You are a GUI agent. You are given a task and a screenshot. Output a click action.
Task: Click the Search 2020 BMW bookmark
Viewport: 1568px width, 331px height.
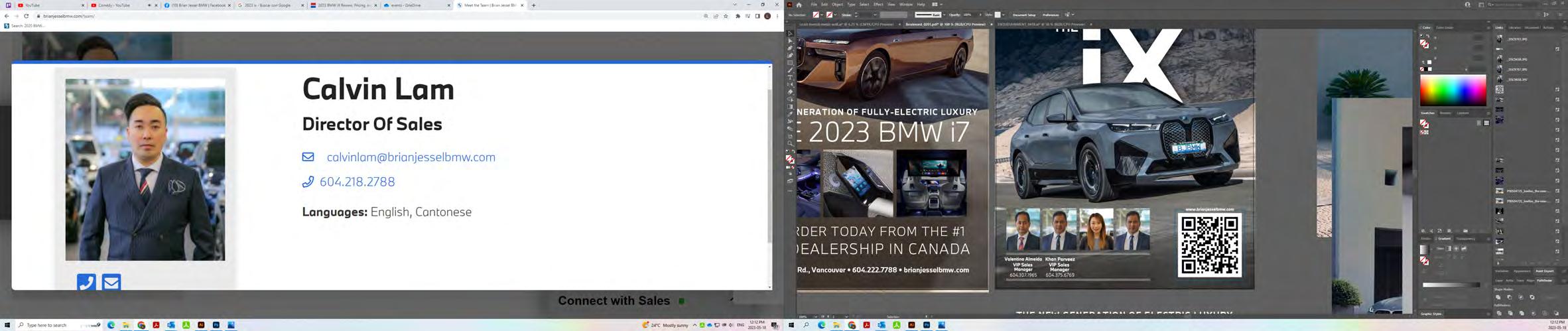[25, 26]
